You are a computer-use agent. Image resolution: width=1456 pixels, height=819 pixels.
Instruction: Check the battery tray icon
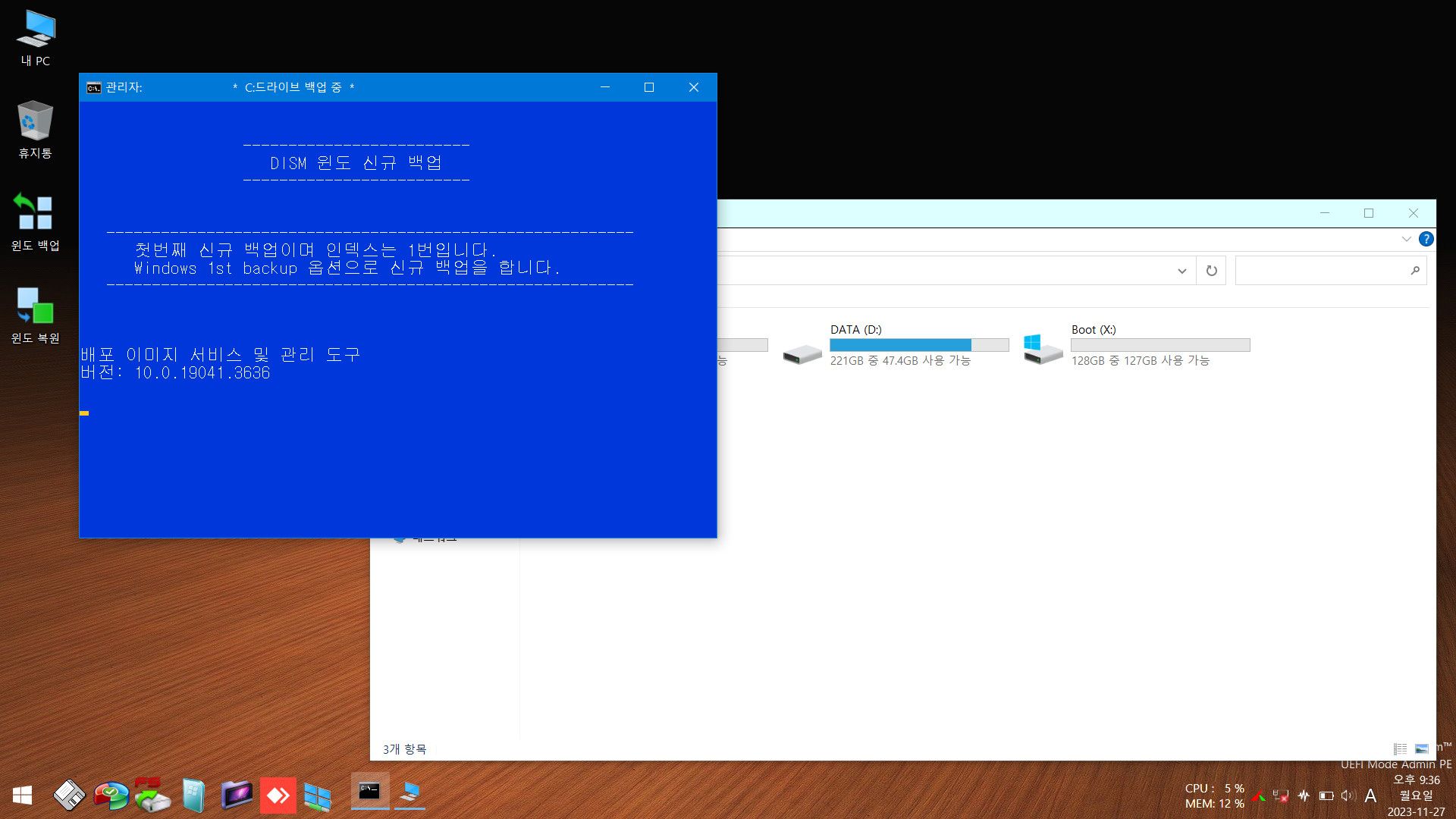tap(1326, 795)
